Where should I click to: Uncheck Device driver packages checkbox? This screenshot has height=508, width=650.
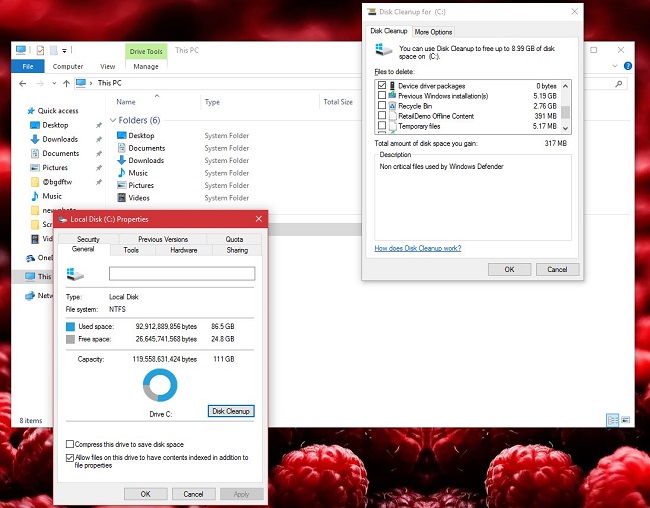pyautogui.click(x=382, y=85)
